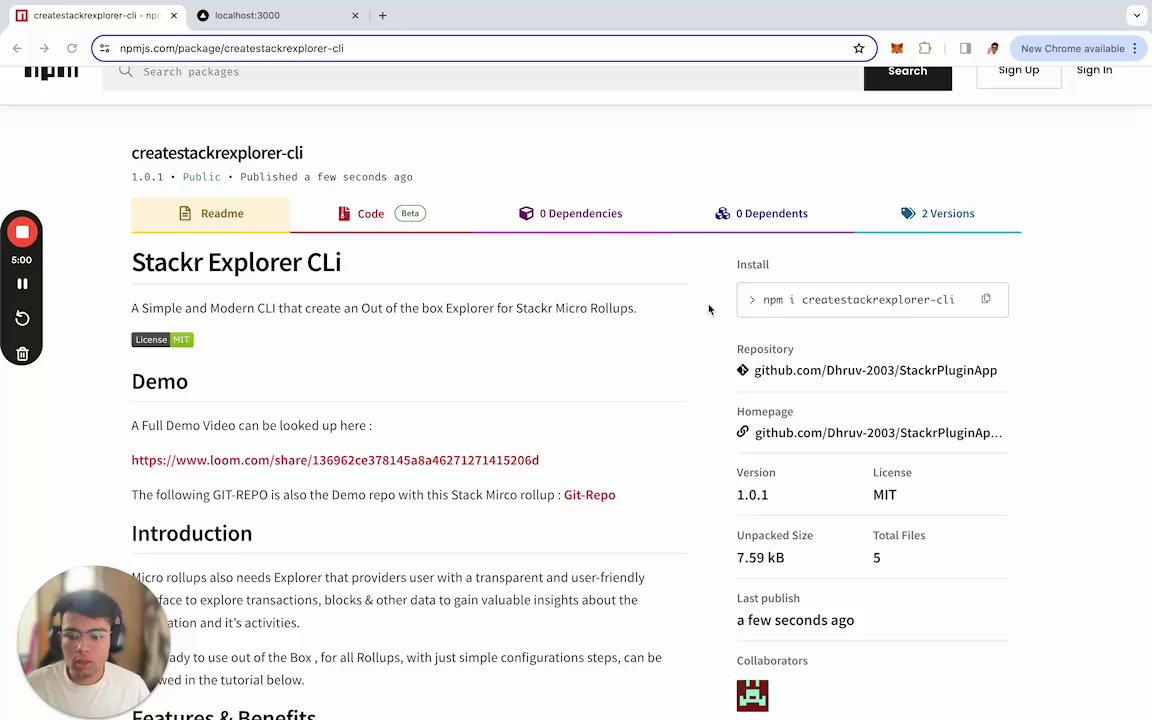Open the Code Beta tab

pyautogui.click(x=381, y=214)
